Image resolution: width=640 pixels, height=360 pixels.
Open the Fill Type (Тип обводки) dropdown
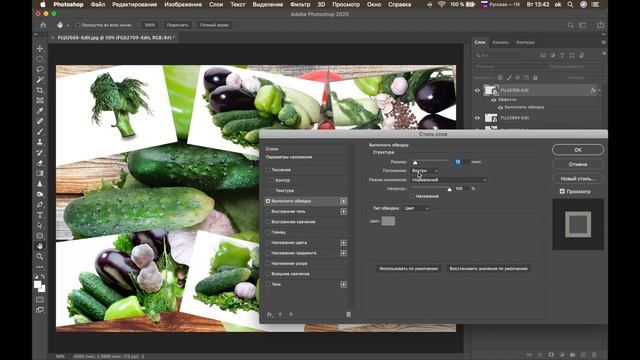(x=416, y=209)
